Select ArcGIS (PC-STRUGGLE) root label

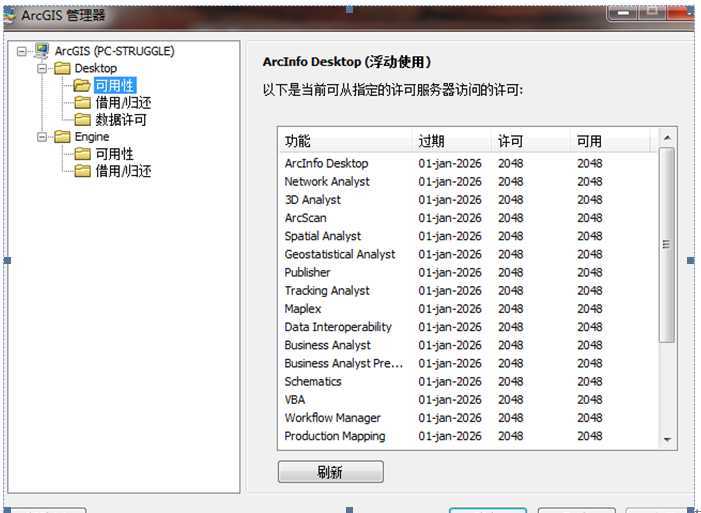point(114,51)
